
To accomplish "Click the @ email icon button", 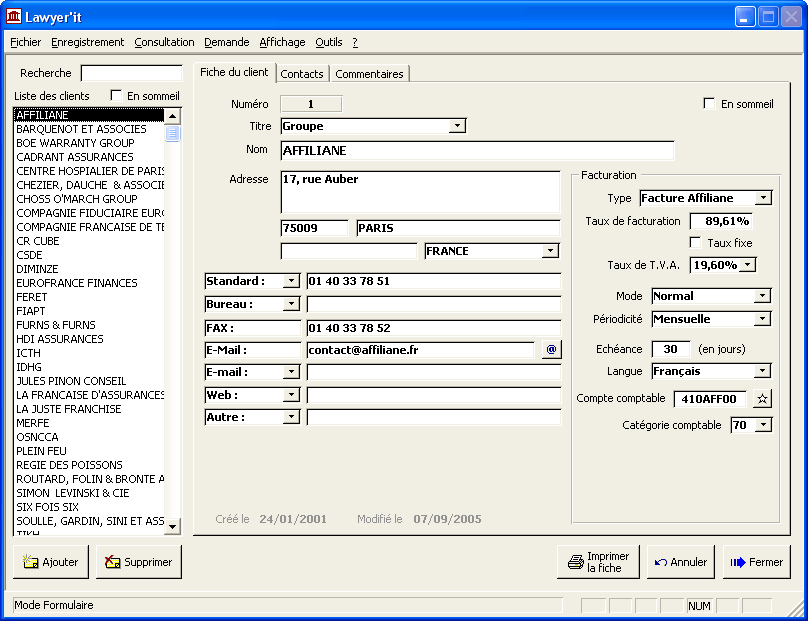I will coord(551,350).
